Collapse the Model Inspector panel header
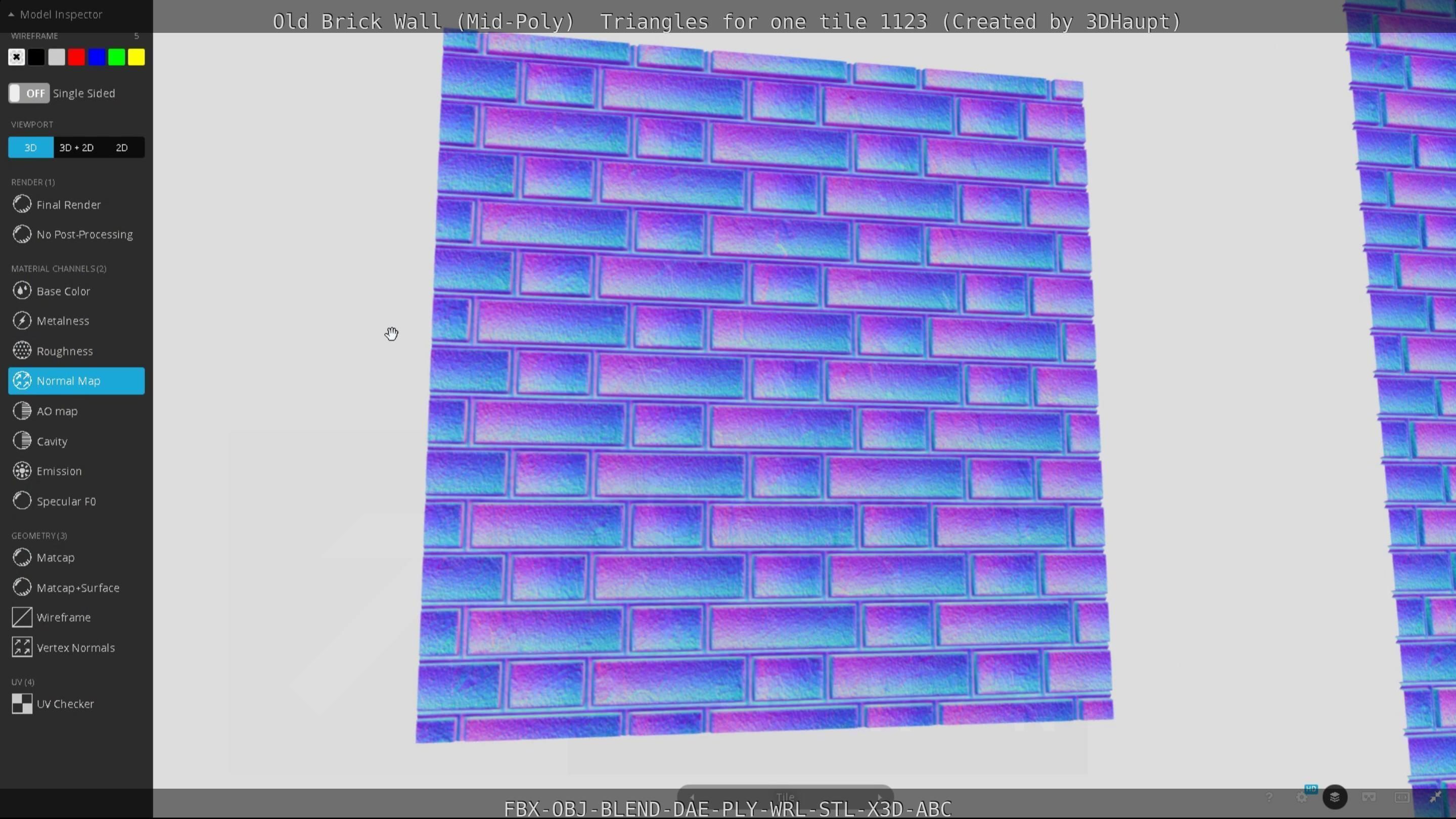This screenshot has width=1456, height=819. pos(56,14)
